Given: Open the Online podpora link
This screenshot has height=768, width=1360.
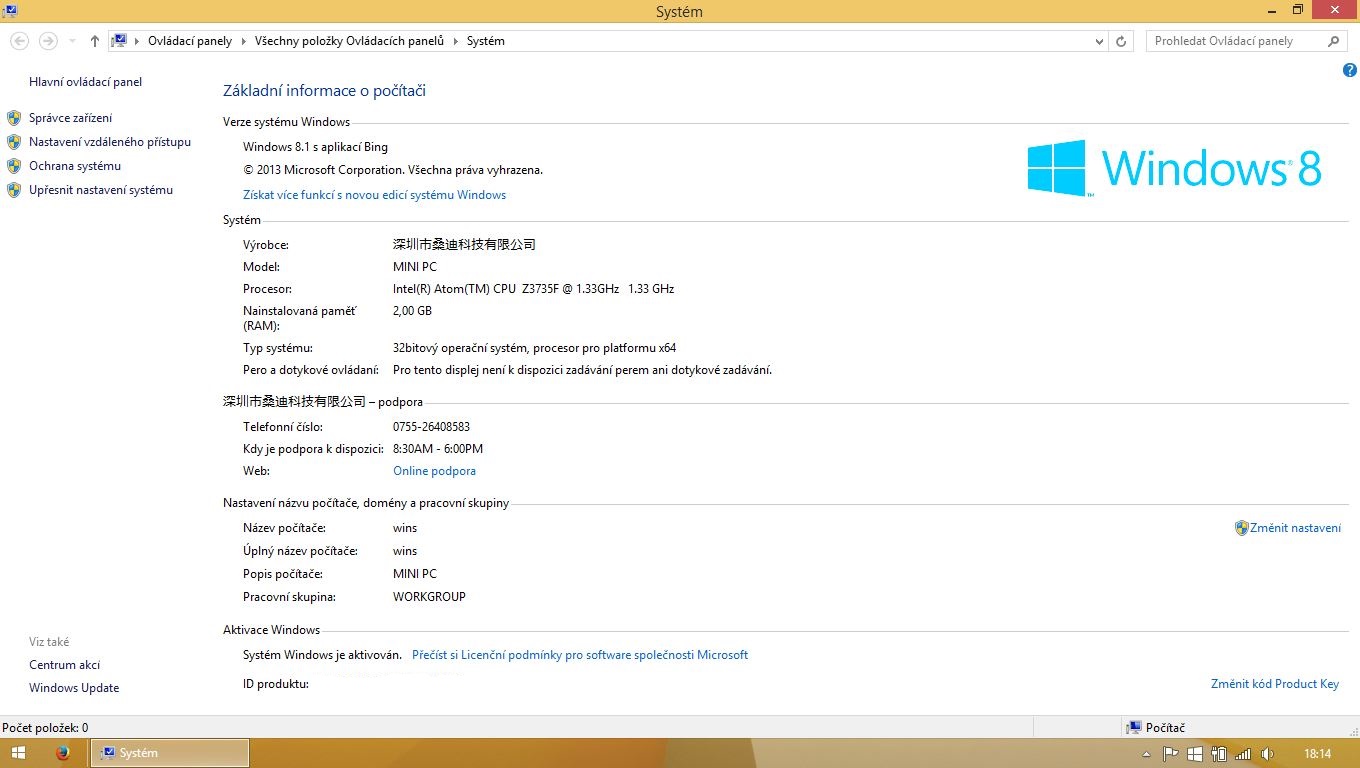Looking at the screenshot, I should [x=435, y=471].
